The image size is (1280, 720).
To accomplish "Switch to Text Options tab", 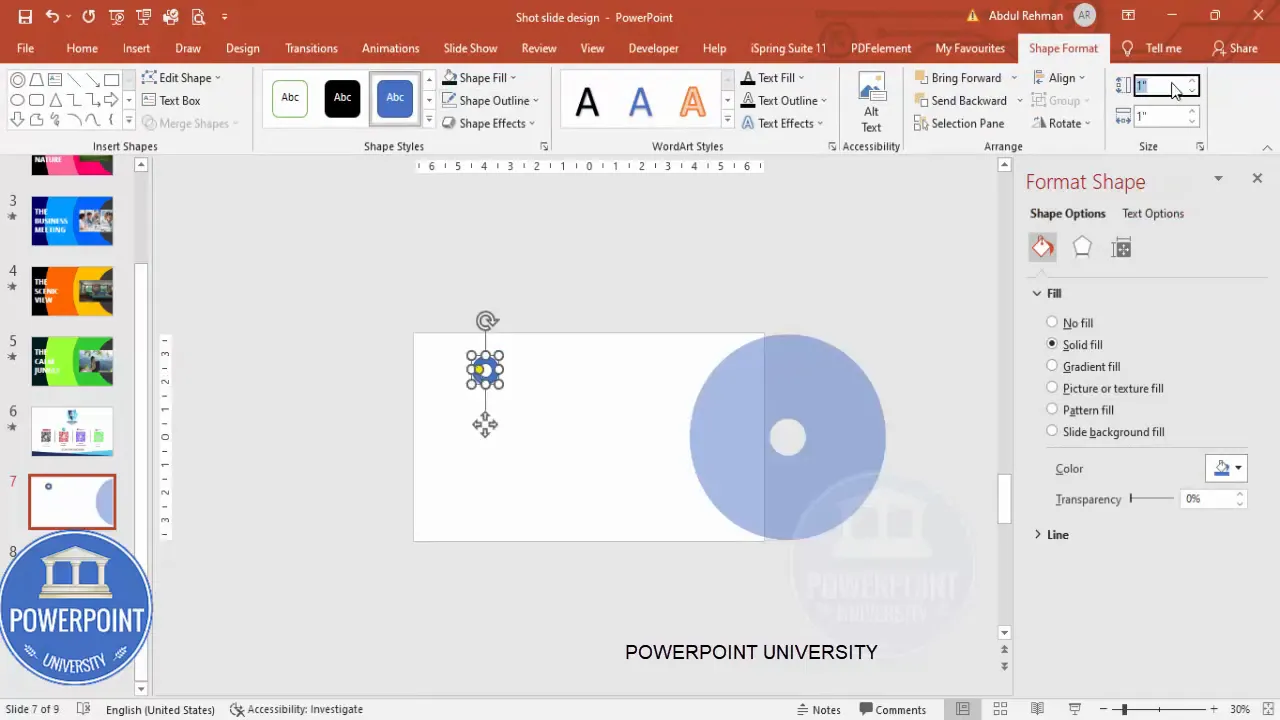I will 1153,213.
